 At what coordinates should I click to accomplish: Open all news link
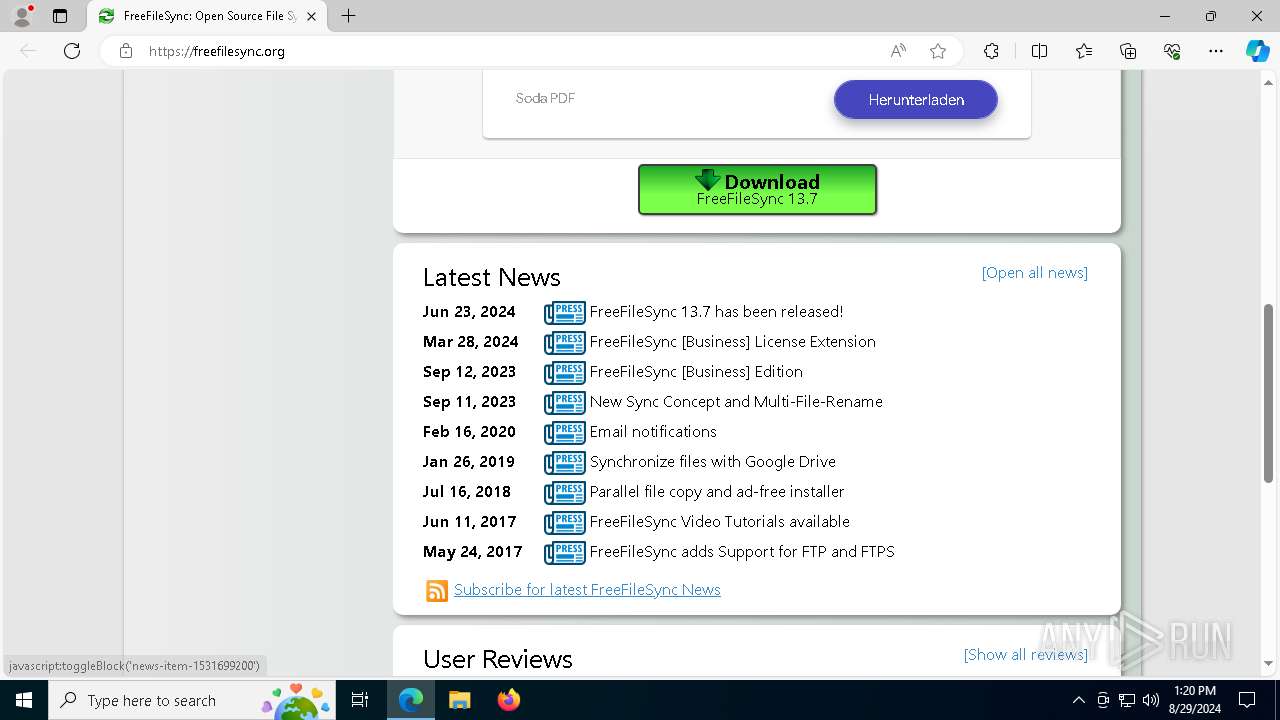coord(1034,273)
